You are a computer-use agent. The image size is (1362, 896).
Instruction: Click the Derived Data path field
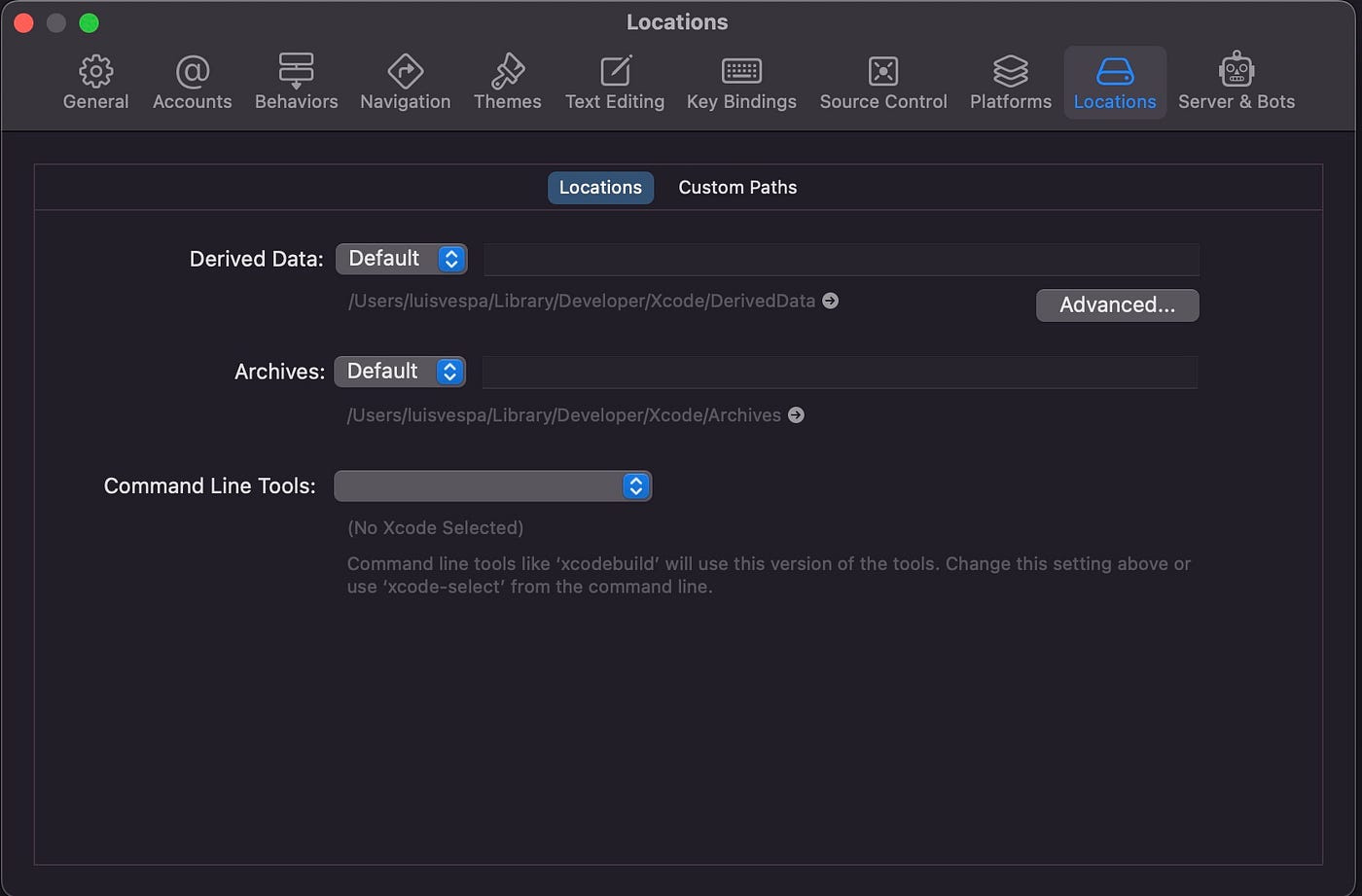(841, 260)
